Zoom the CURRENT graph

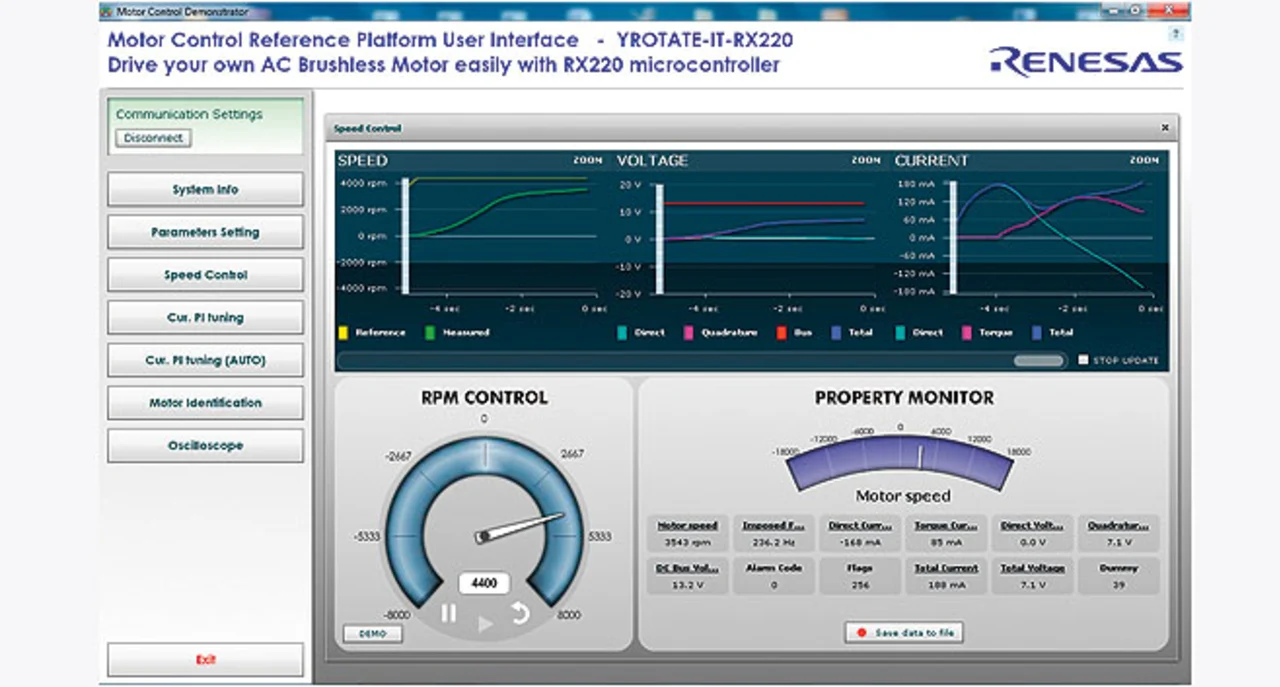[1144, 160]
